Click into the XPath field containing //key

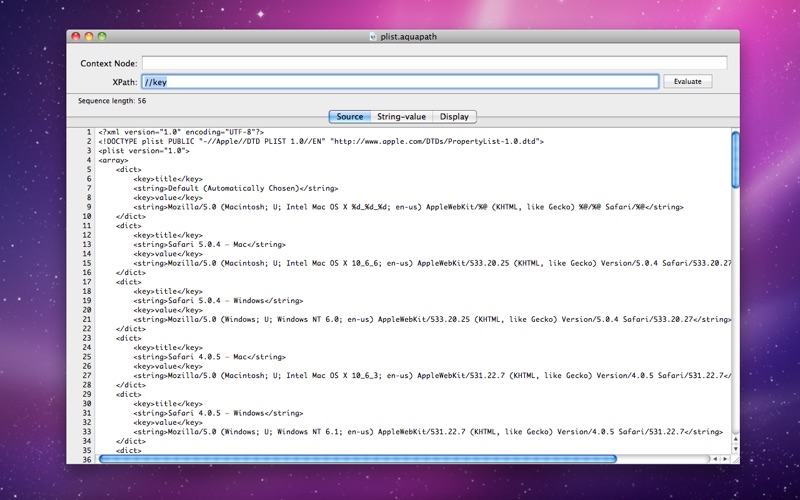tap(400, 82)
